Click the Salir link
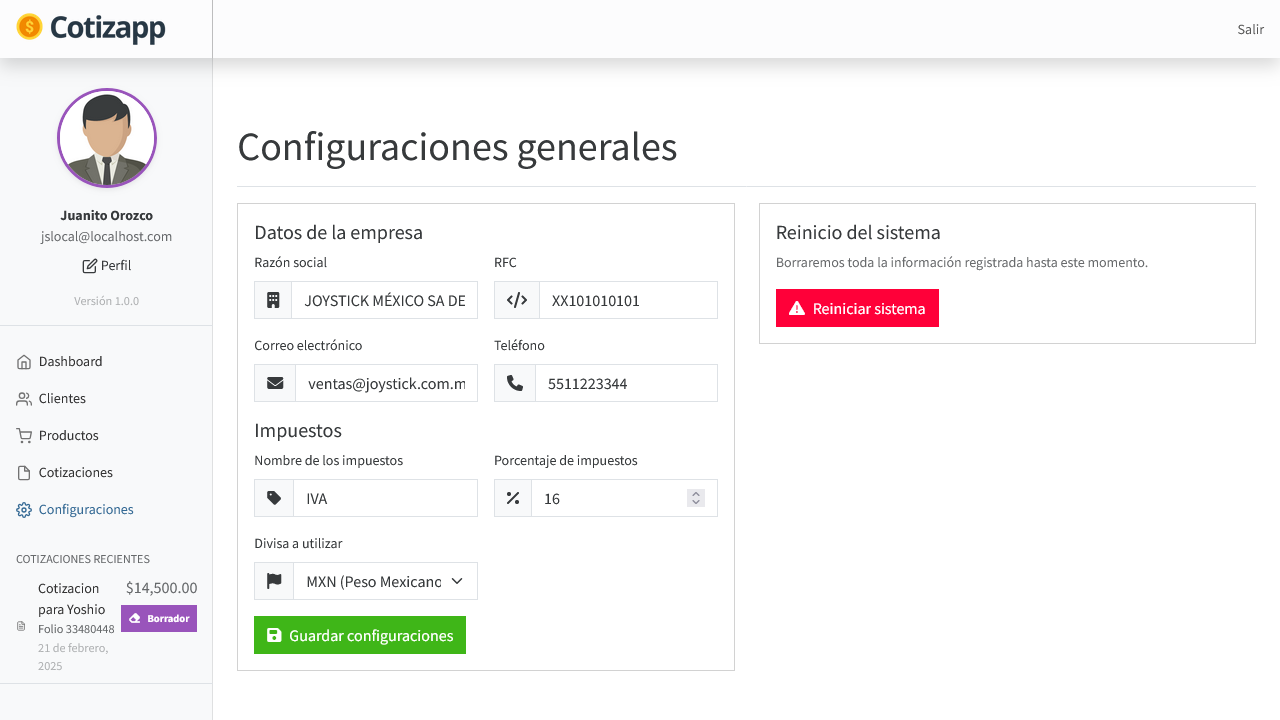Viewport: 1280px width, 720px height. coord(1250,30)
